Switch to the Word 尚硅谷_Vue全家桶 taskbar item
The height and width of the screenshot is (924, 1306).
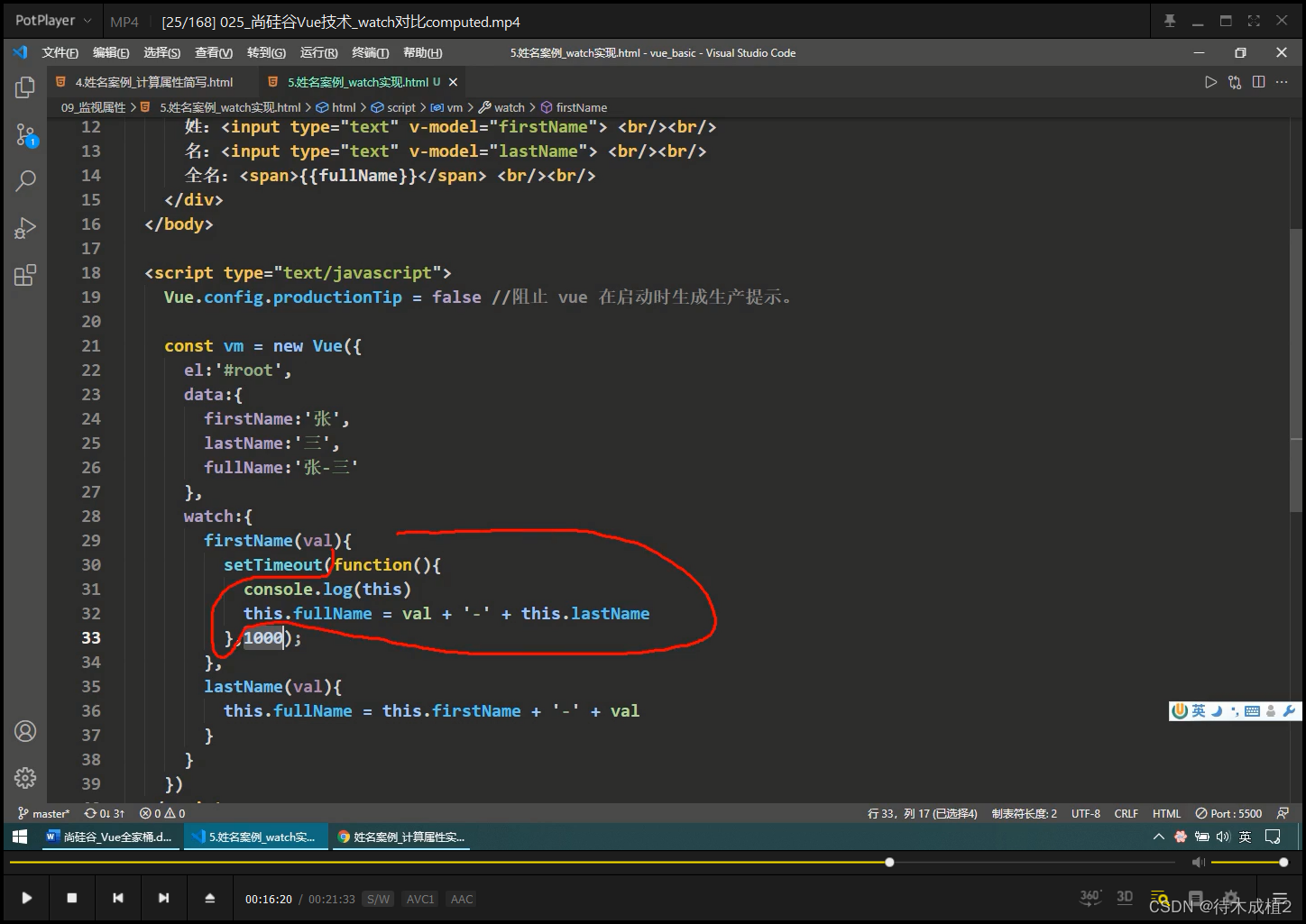(109, 837)
